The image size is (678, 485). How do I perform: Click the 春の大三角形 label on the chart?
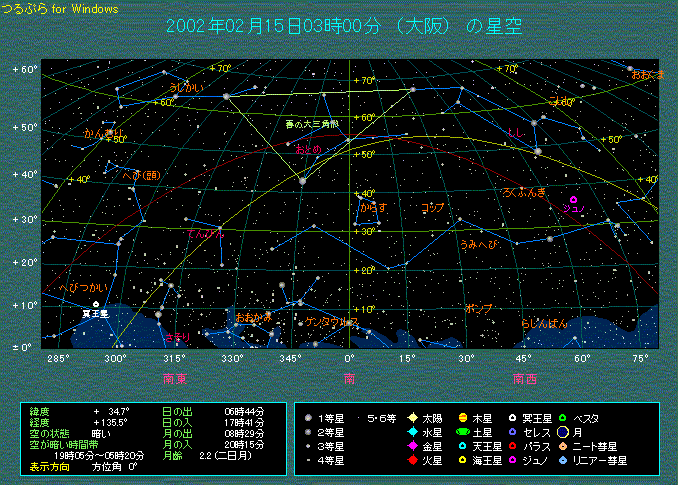click(x=312, y=124)
